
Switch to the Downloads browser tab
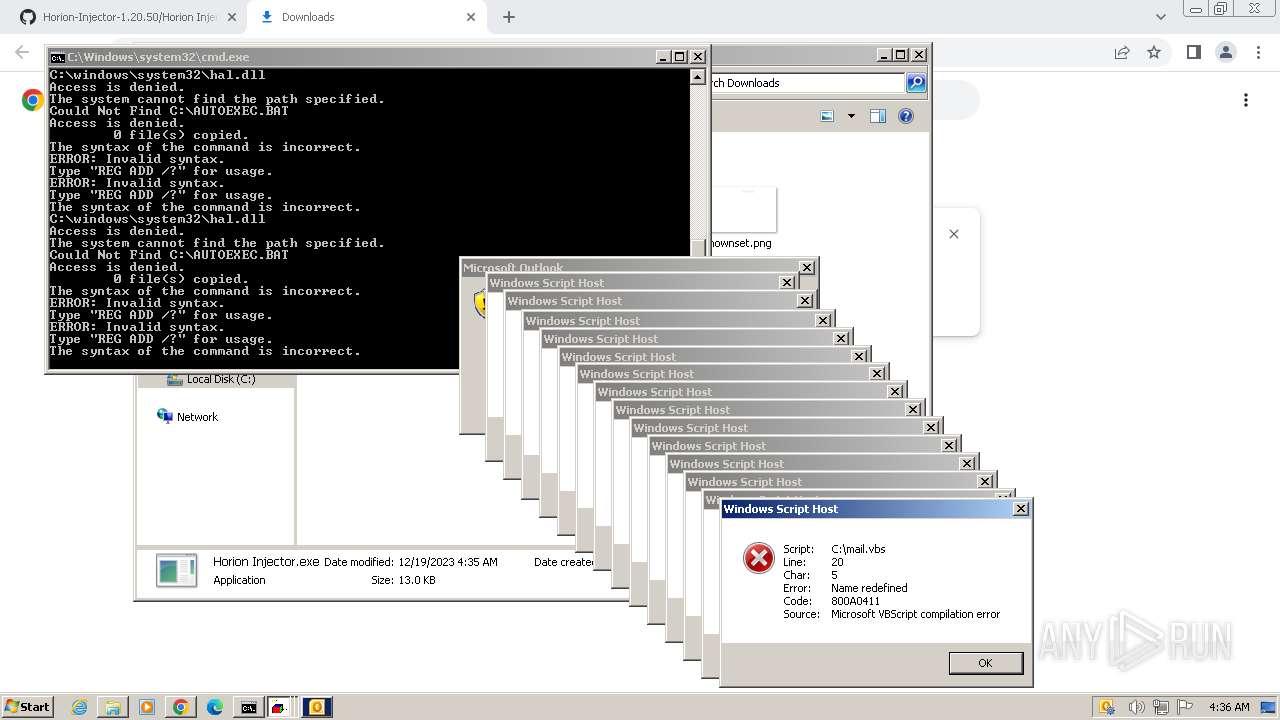(365, 17)
